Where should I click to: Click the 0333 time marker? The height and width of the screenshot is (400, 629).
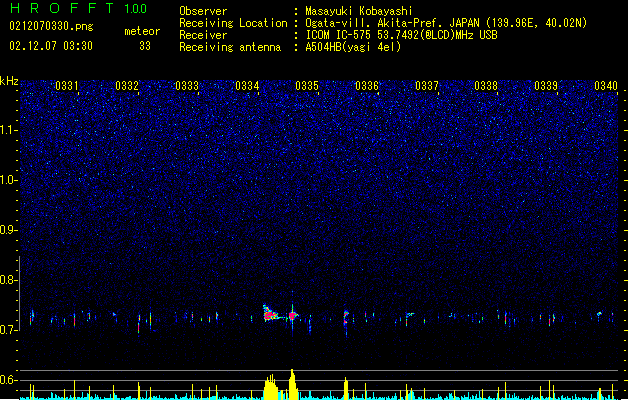click(187, 86)
